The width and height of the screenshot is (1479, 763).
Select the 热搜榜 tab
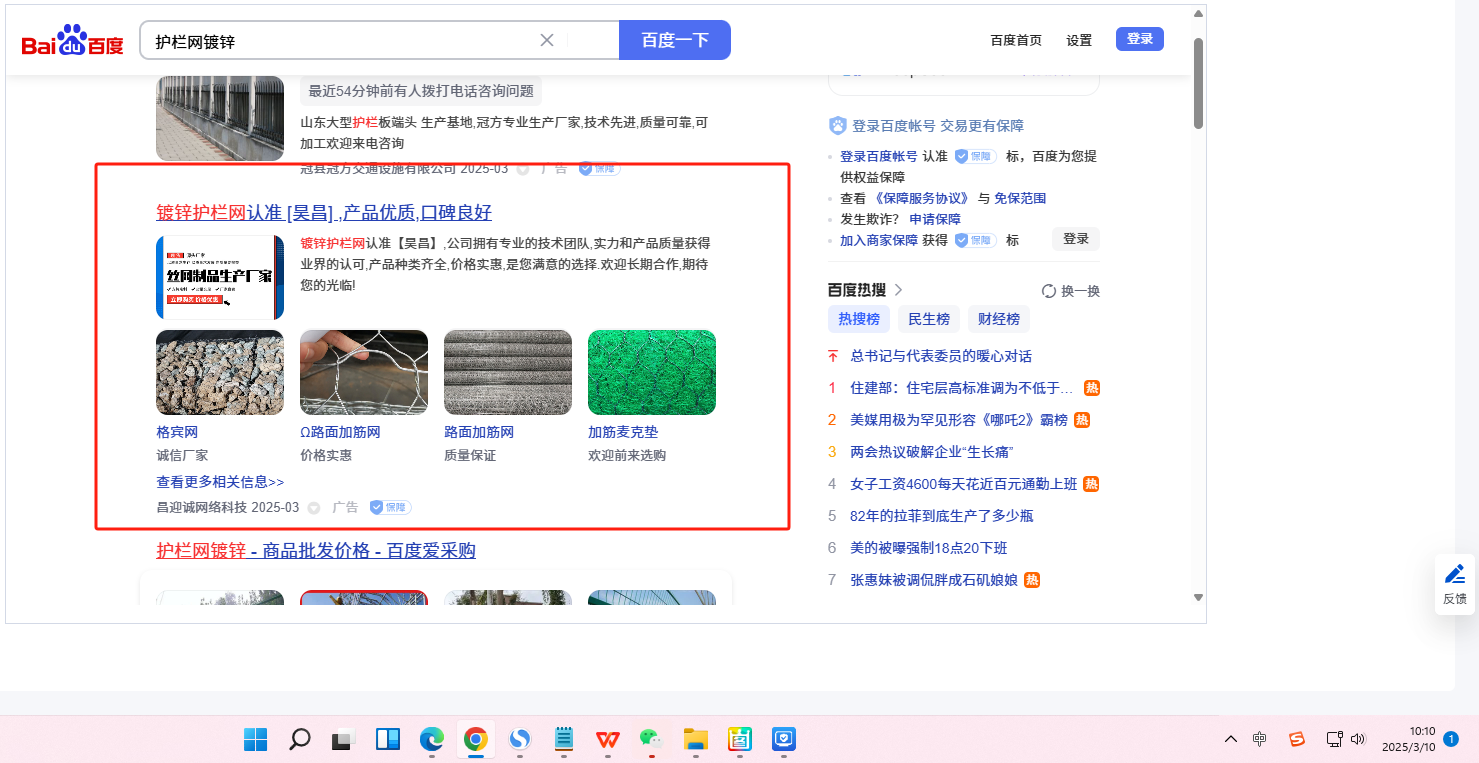[859, 319]
